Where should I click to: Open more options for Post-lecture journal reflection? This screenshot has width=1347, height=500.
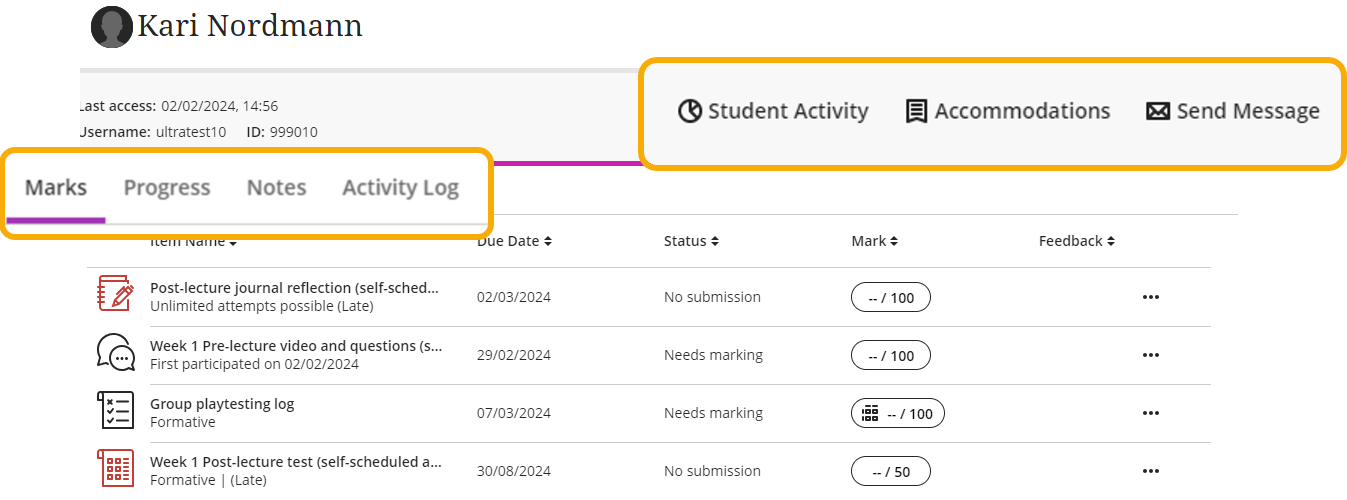(1151, 297)
